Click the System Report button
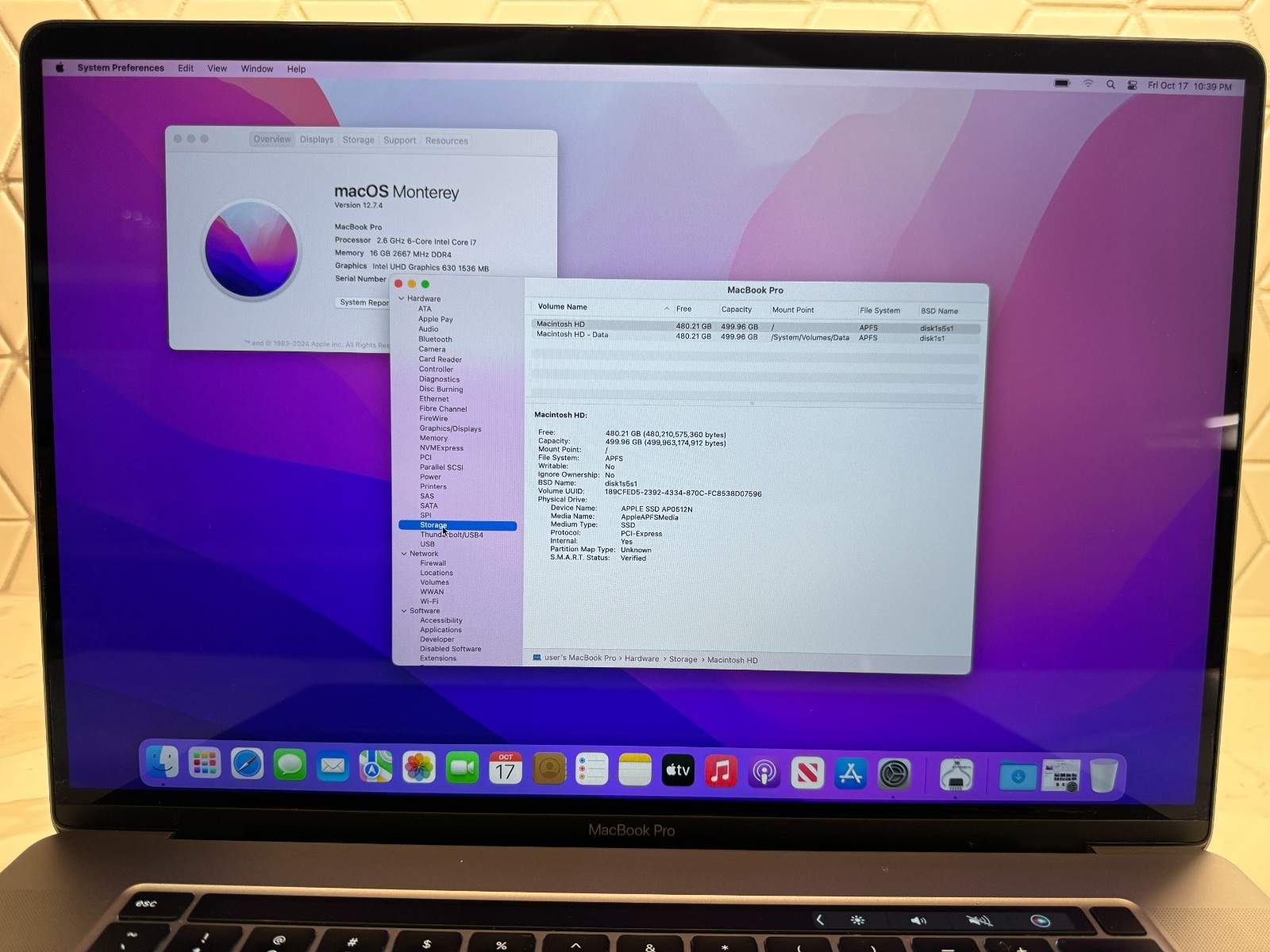The image size is (1270, 952). (x=364, y=302)
